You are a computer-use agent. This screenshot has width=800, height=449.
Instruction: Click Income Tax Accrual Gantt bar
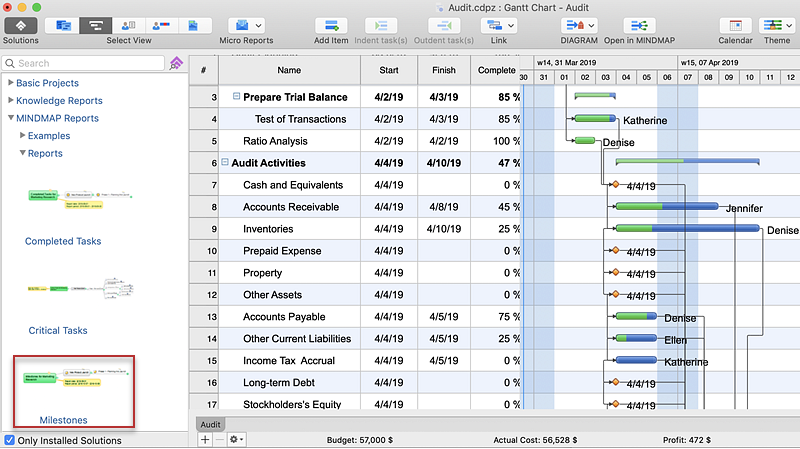[x=636, y=360]
